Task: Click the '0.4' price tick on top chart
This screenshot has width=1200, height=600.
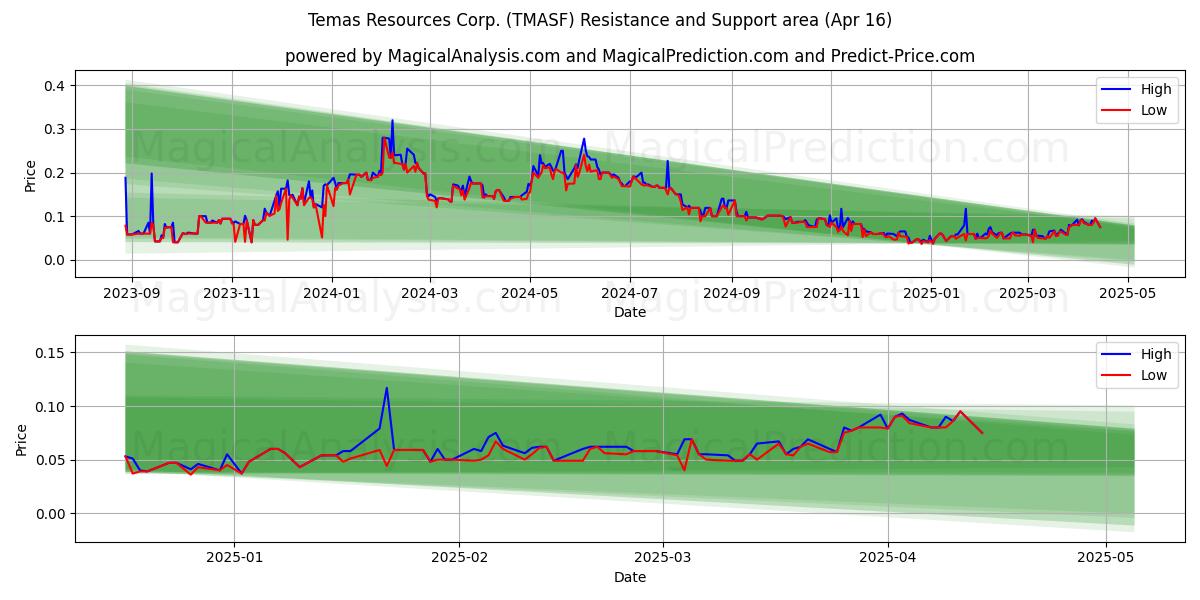Action: [56, 86]
